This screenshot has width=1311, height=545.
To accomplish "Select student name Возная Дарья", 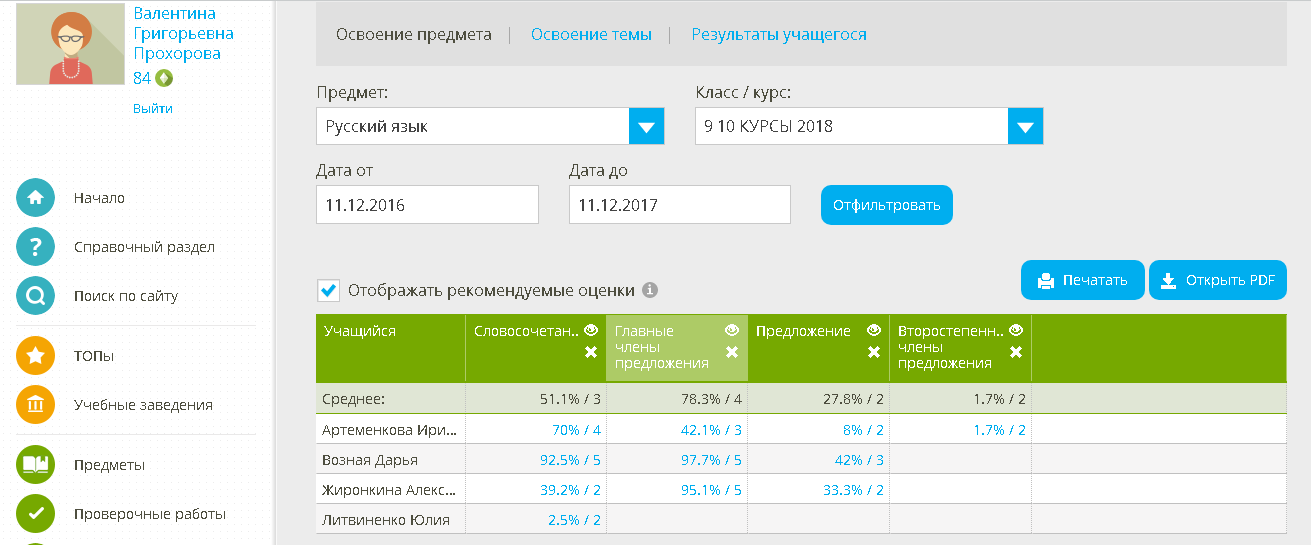I will pos(370,460).
